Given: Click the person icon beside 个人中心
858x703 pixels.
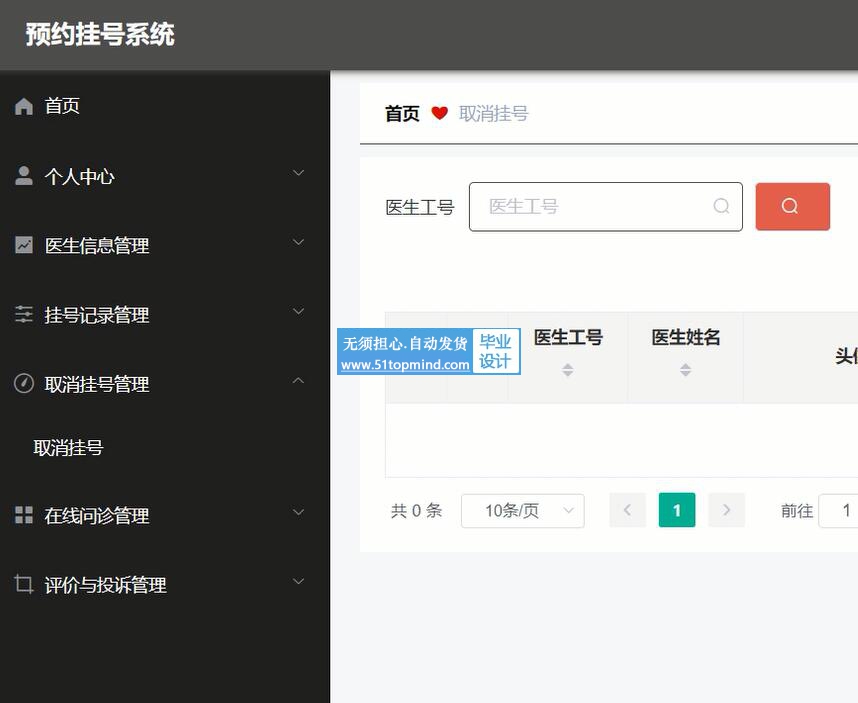Looking at the screenshot, I should (x=24, y=176).
